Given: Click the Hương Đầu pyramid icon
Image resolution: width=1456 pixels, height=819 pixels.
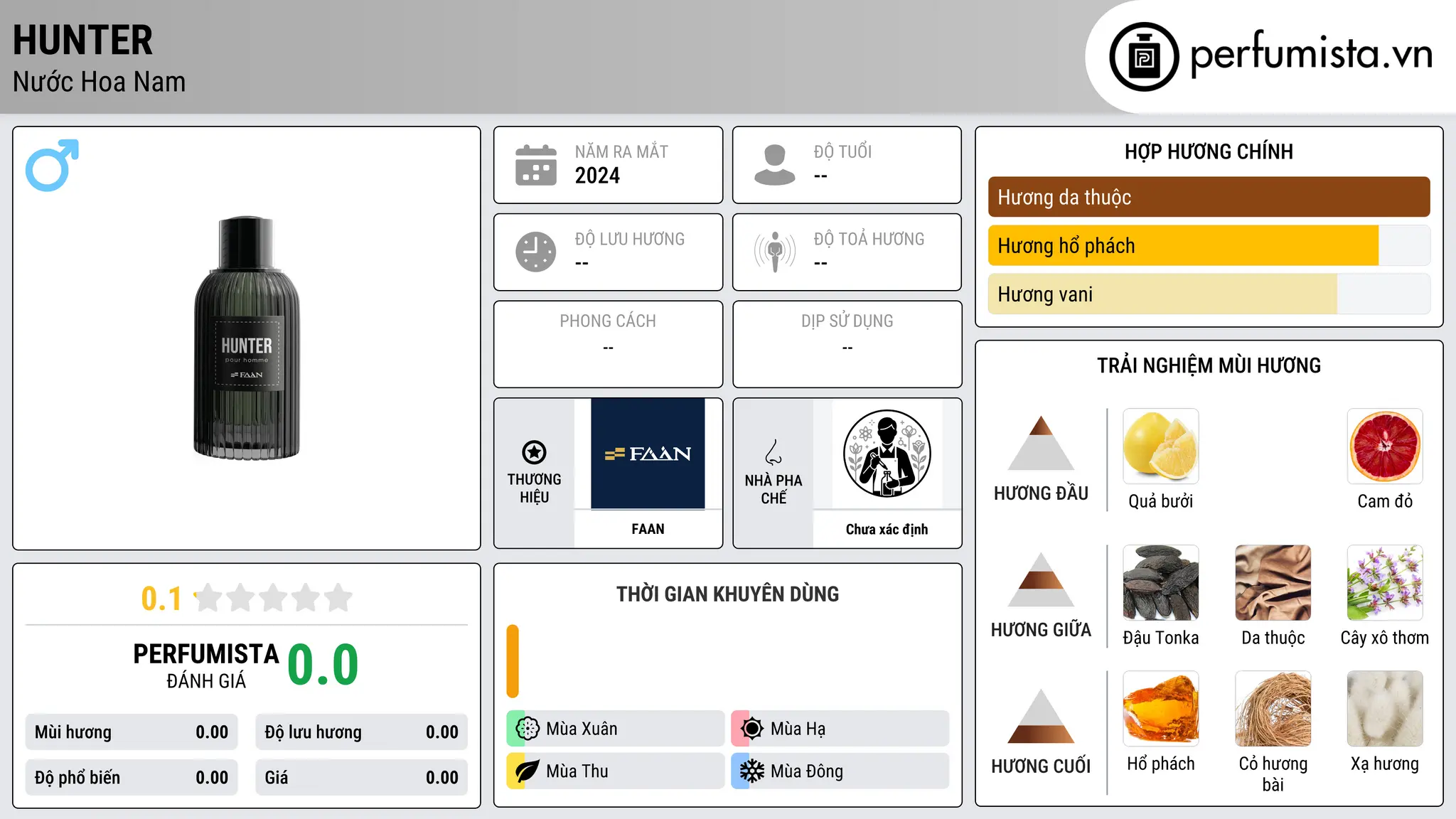Looking at the screenshot, I should pos(1041,443).
